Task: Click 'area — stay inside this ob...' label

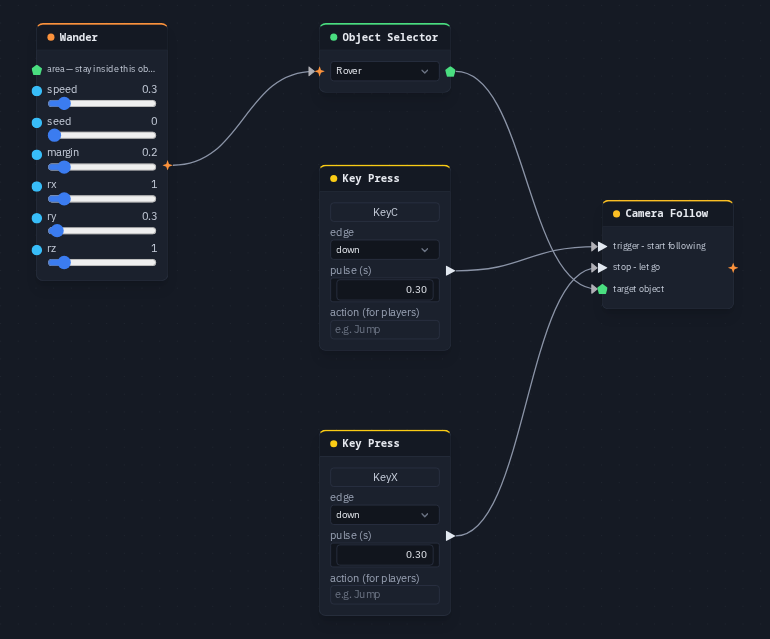Action: tap(101, 69)
